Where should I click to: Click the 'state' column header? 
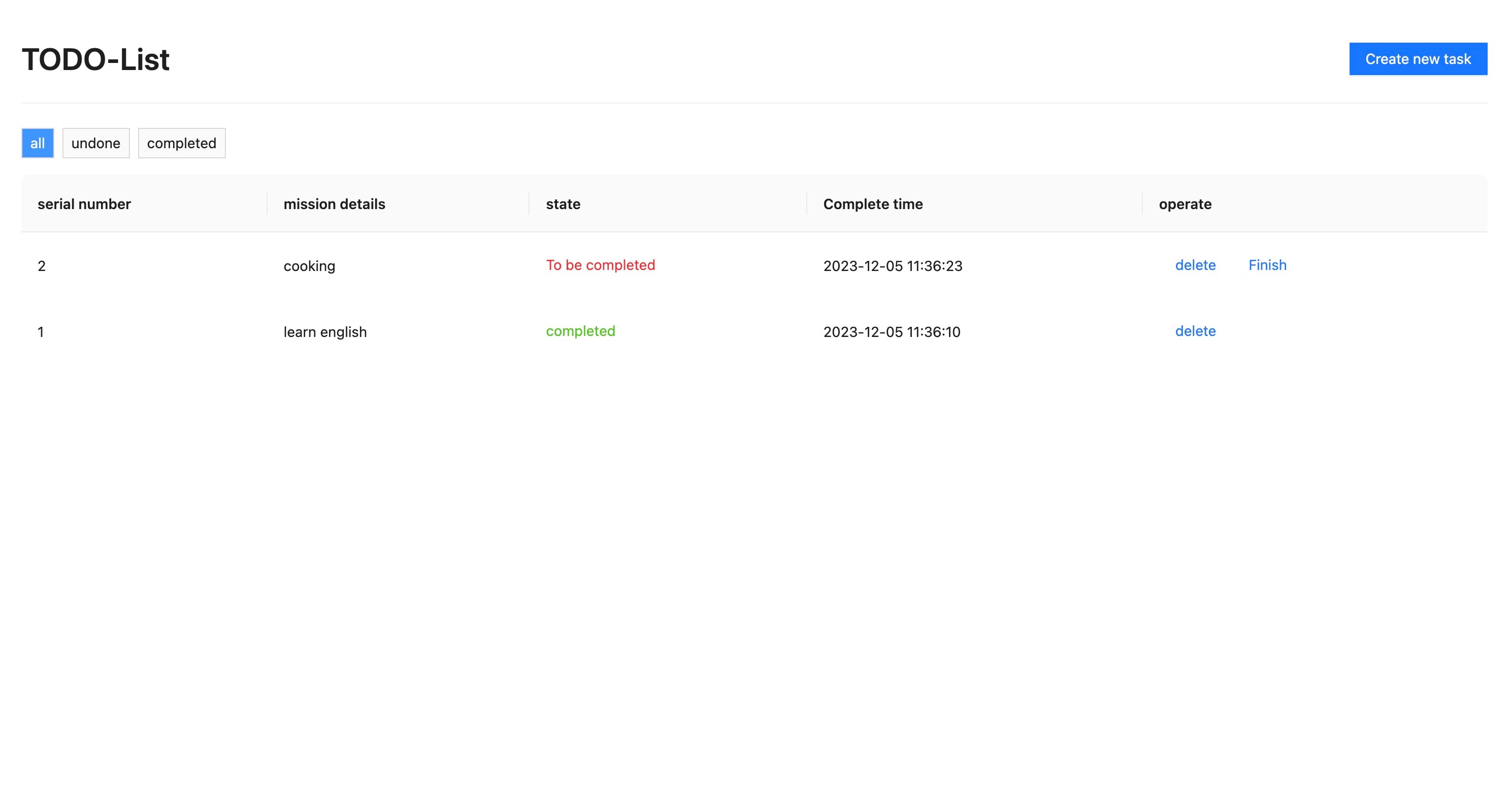tap(563, 204)
